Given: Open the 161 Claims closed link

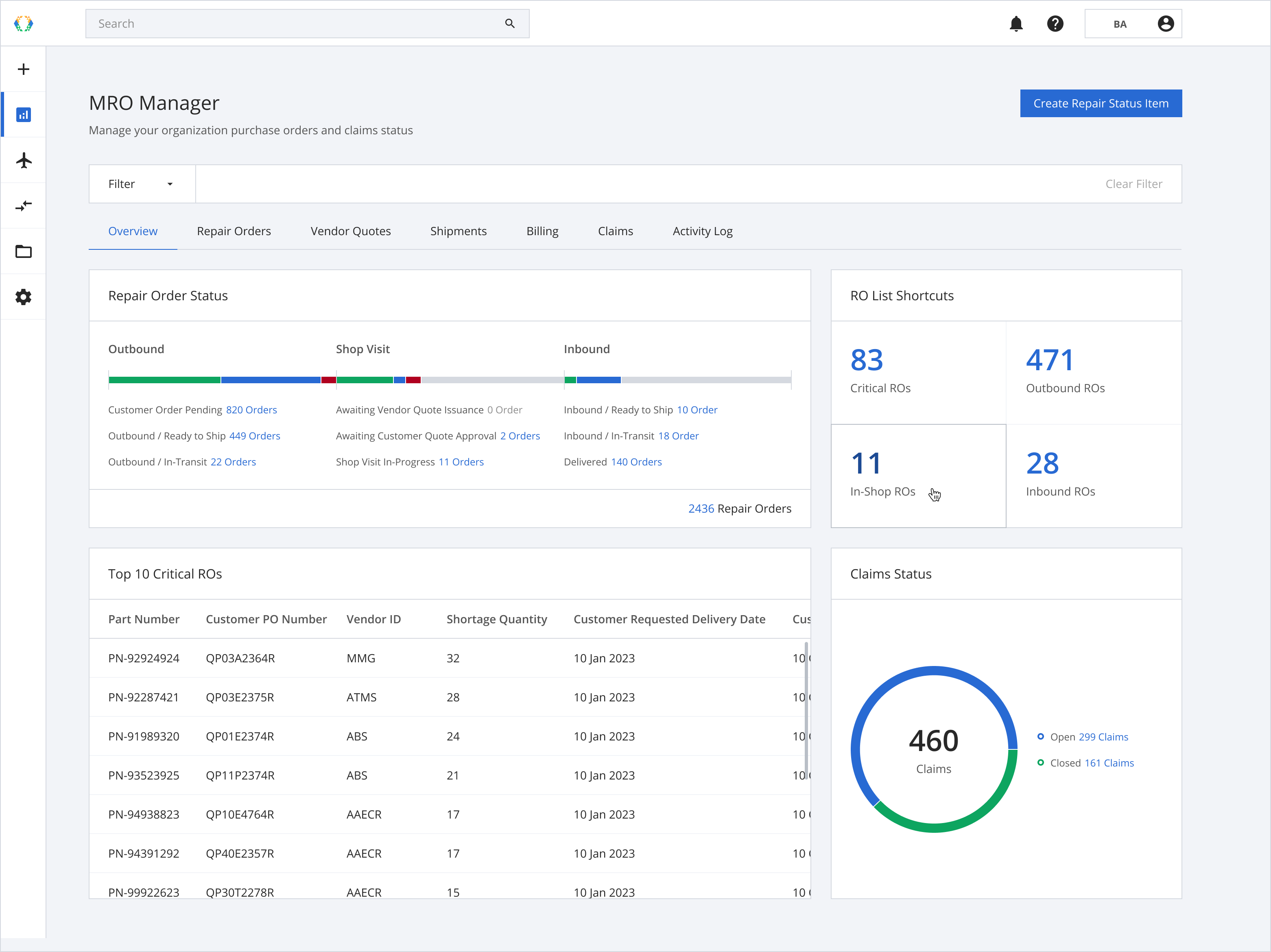Looking at the screenshot, I should click(1109, 763).
